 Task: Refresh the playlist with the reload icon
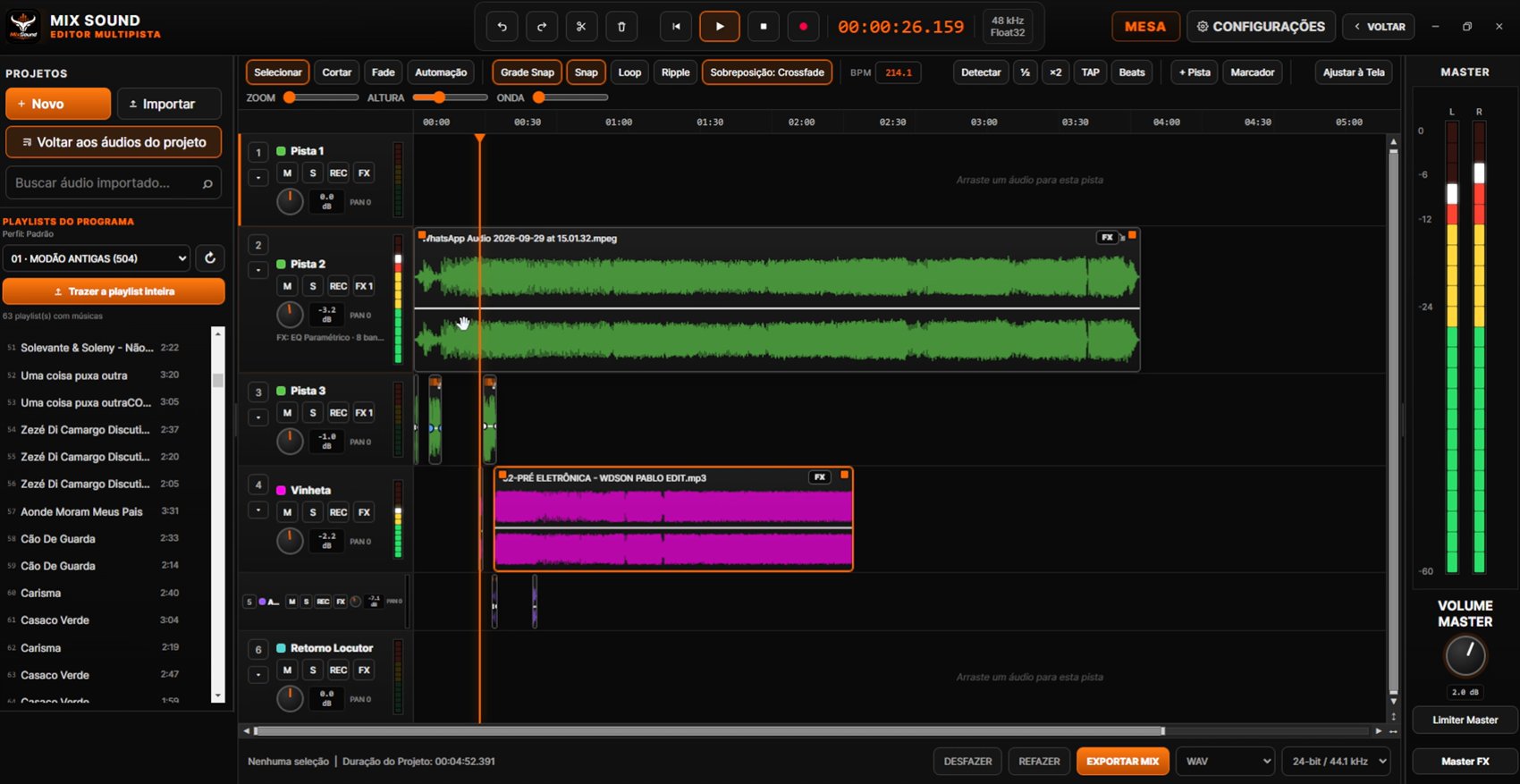(x=210, y=258)
